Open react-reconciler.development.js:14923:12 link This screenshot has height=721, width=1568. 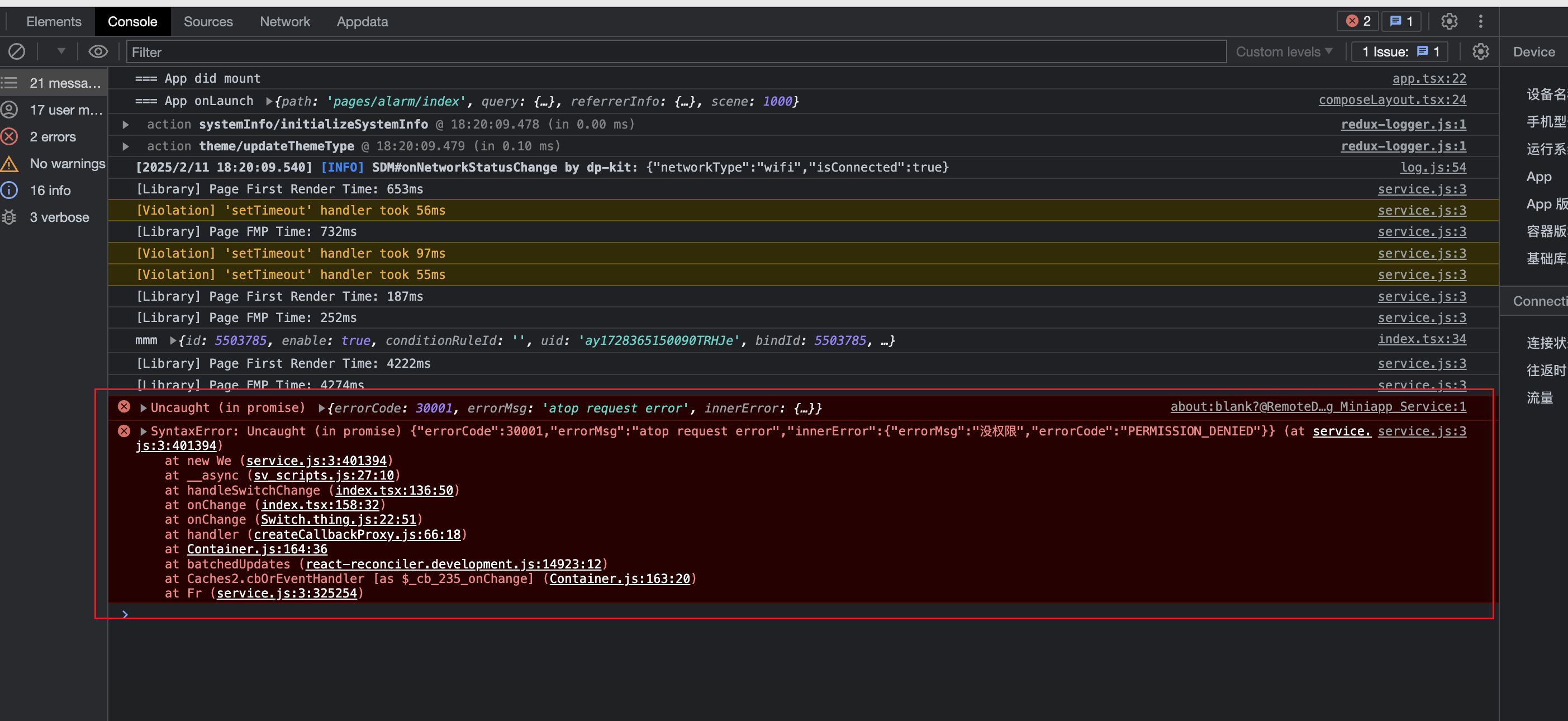(x=453, y=565)
